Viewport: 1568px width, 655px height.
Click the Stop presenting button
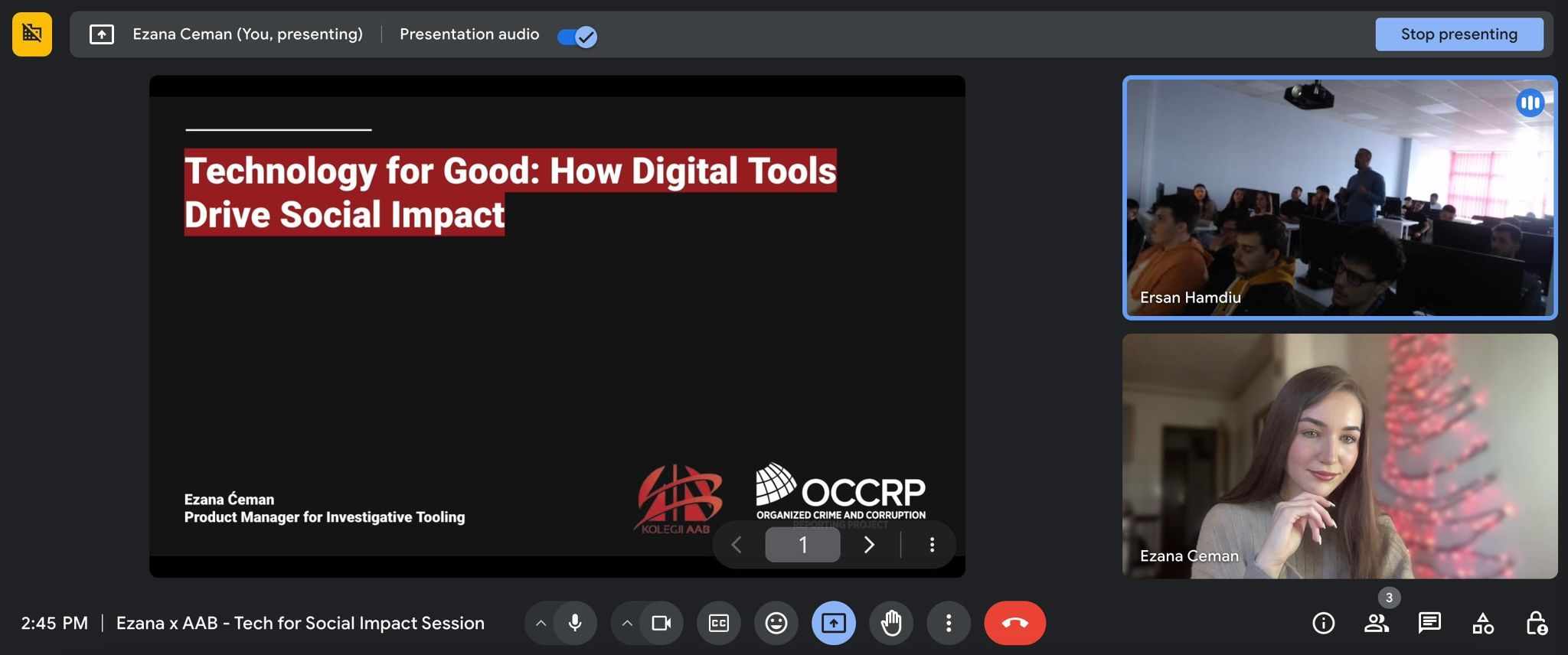(x=1459, y=34)
